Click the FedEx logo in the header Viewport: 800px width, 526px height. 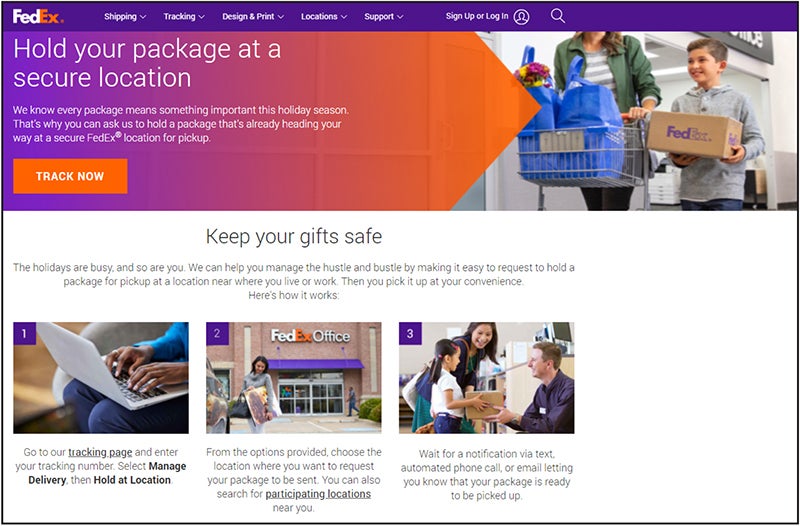pyautogui.click(x=38, y=16)
